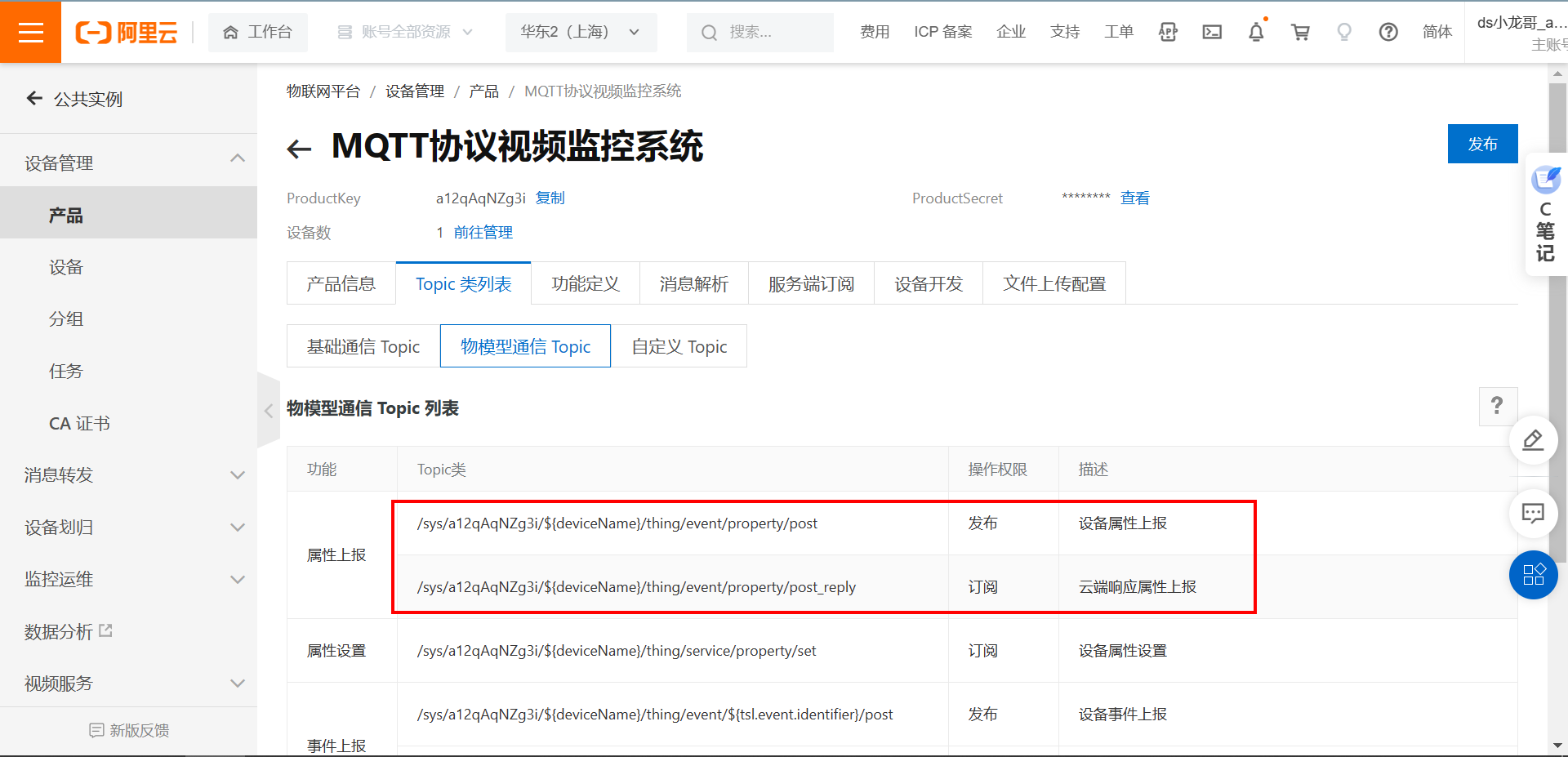Switch to the 设备开发 tab
This screenshot has height=757, width=1568.
coord(929,283)
